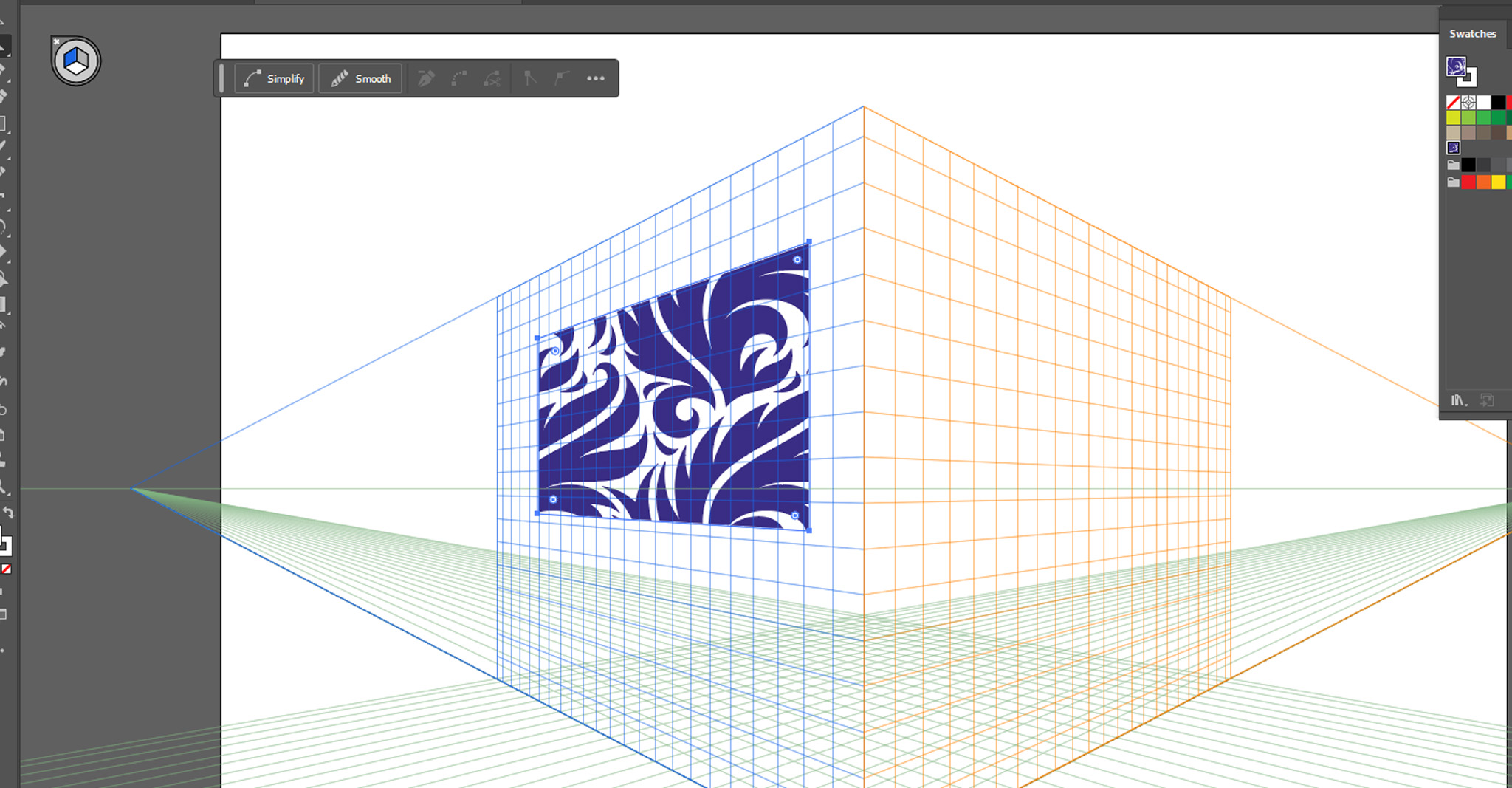
Task: Select the taupe brown swatch
Action: tap(1468, 133)
